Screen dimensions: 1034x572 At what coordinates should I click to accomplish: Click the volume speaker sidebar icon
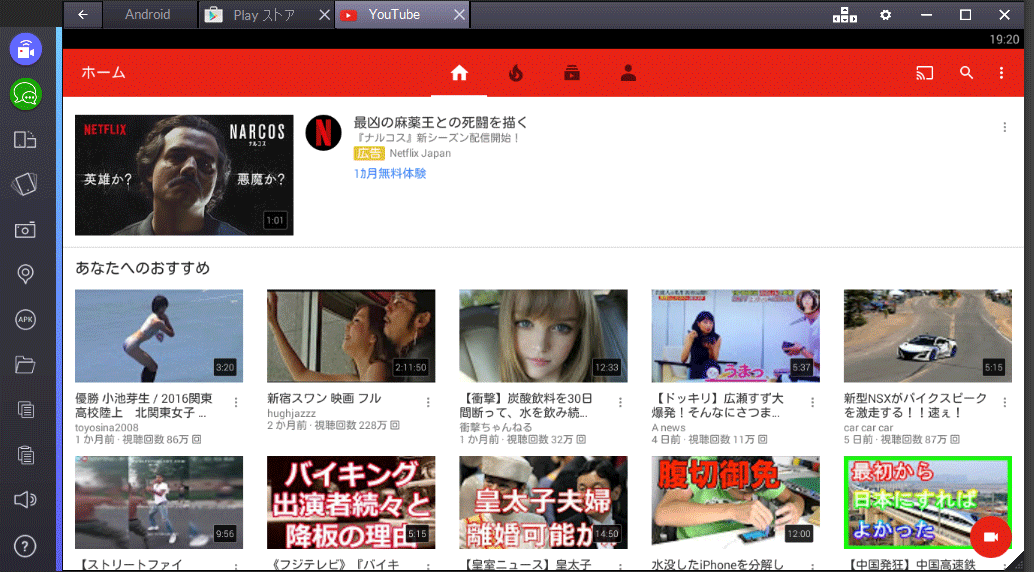[x=25, y=499]
